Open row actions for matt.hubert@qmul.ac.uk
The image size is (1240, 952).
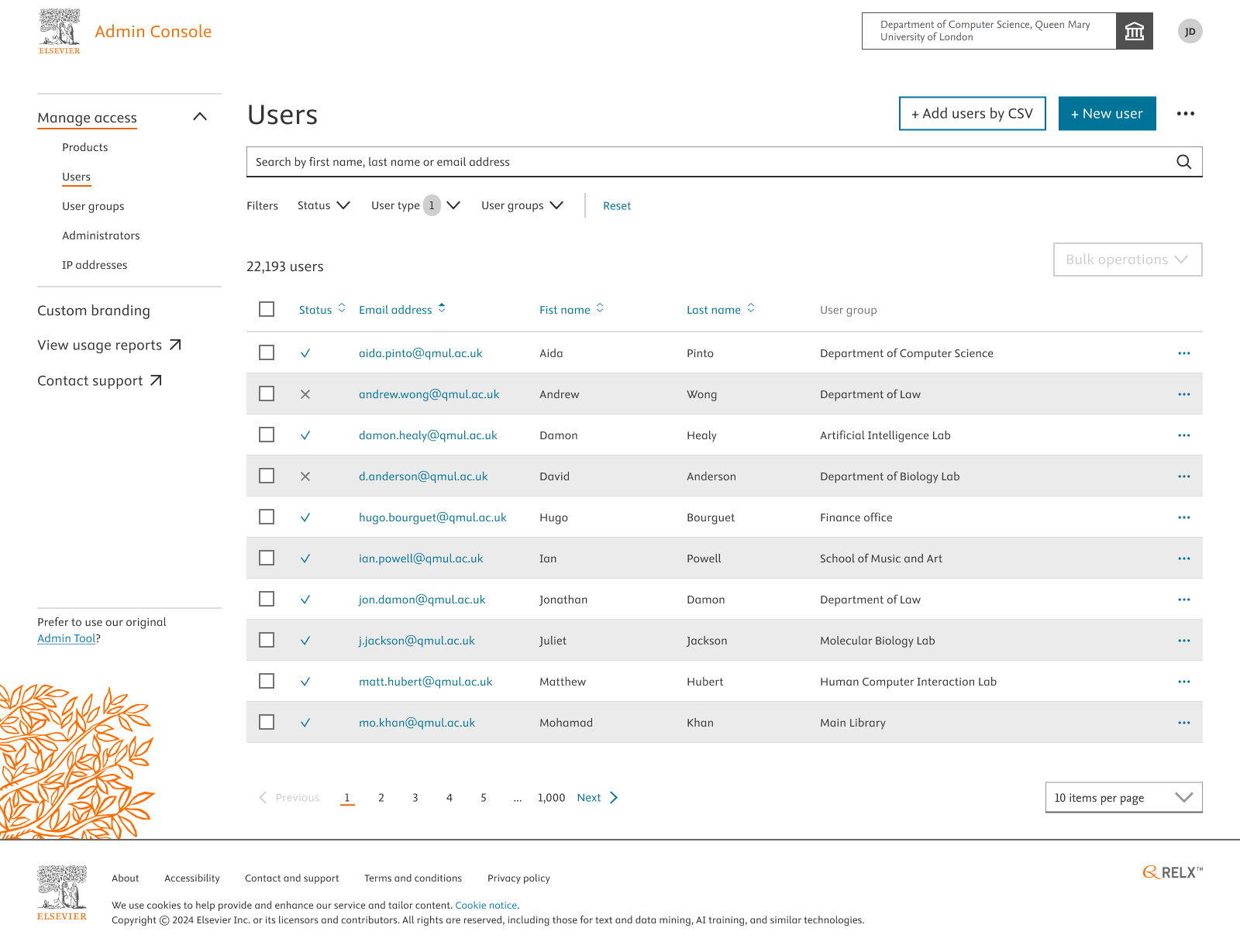(1184, 682)
